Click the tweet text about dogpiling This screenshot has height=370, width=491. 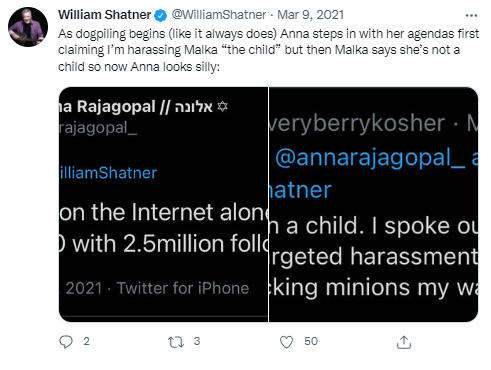pos(269,50)
